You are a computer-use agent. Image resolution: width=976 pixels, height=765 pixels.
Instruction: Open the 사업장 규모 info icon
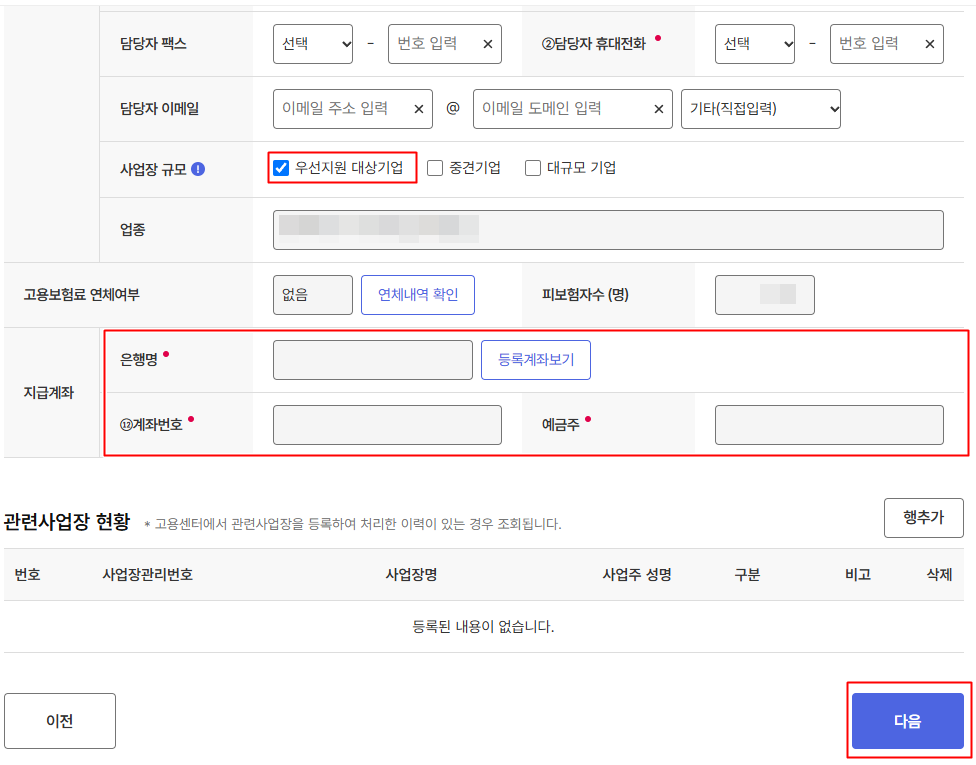[x=198, y=169]
